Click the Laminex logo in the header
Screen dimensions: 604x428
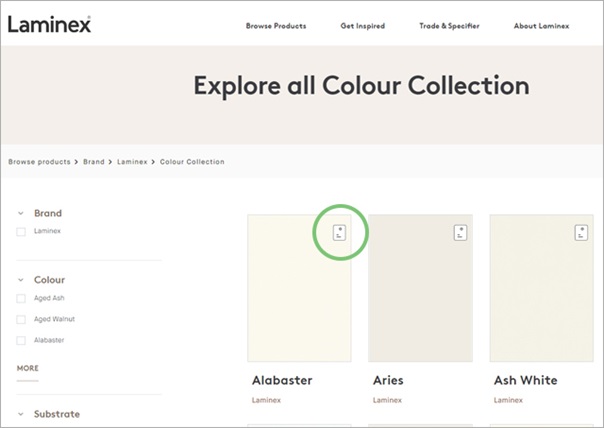tap(50, 24)
